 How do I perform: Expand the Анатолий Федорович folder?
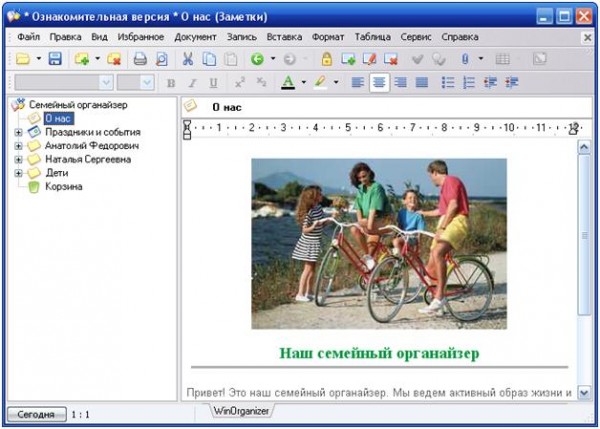tap(18, 146)
